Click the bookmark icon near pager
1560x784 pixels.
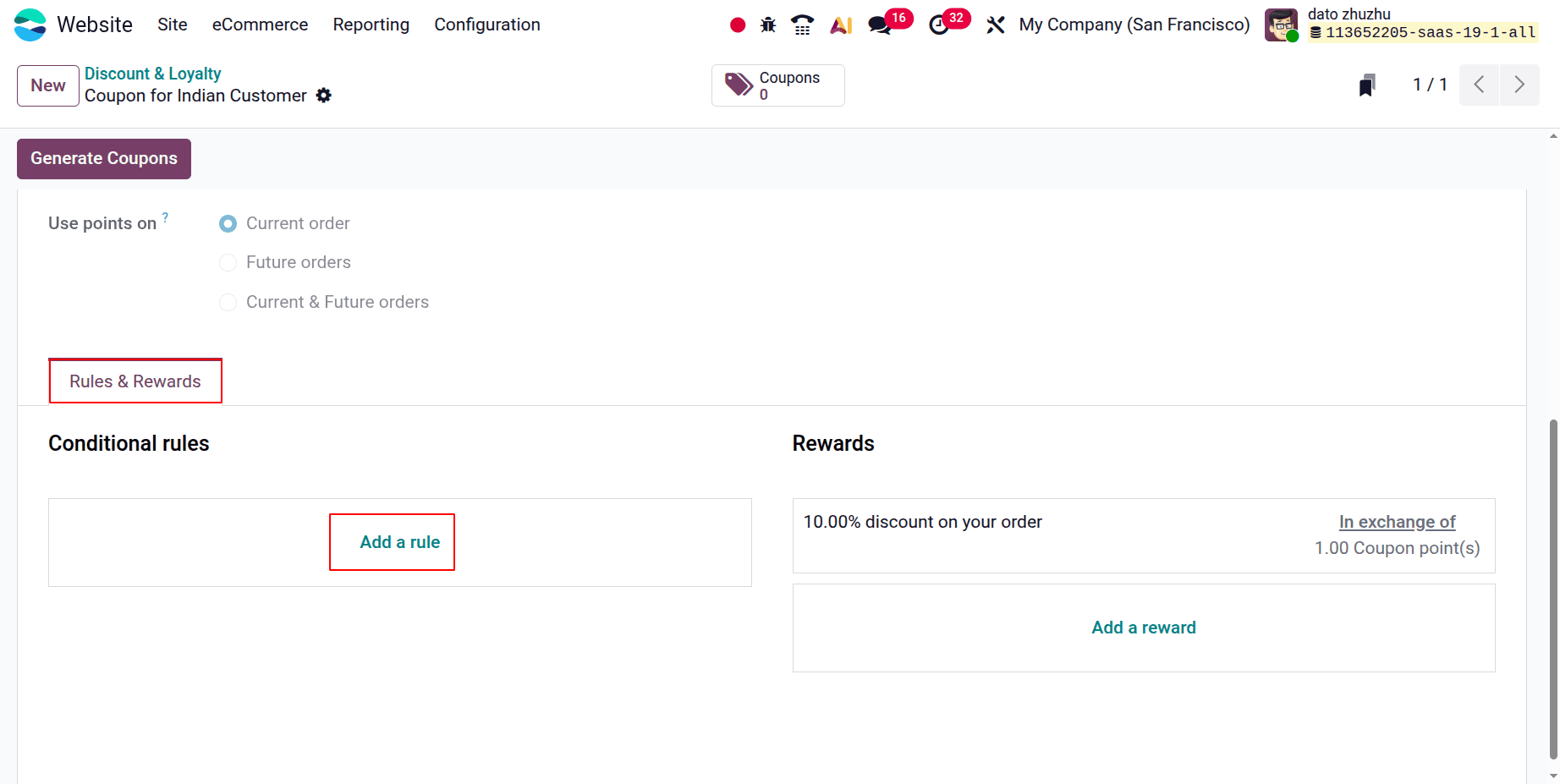point(1367,85)
